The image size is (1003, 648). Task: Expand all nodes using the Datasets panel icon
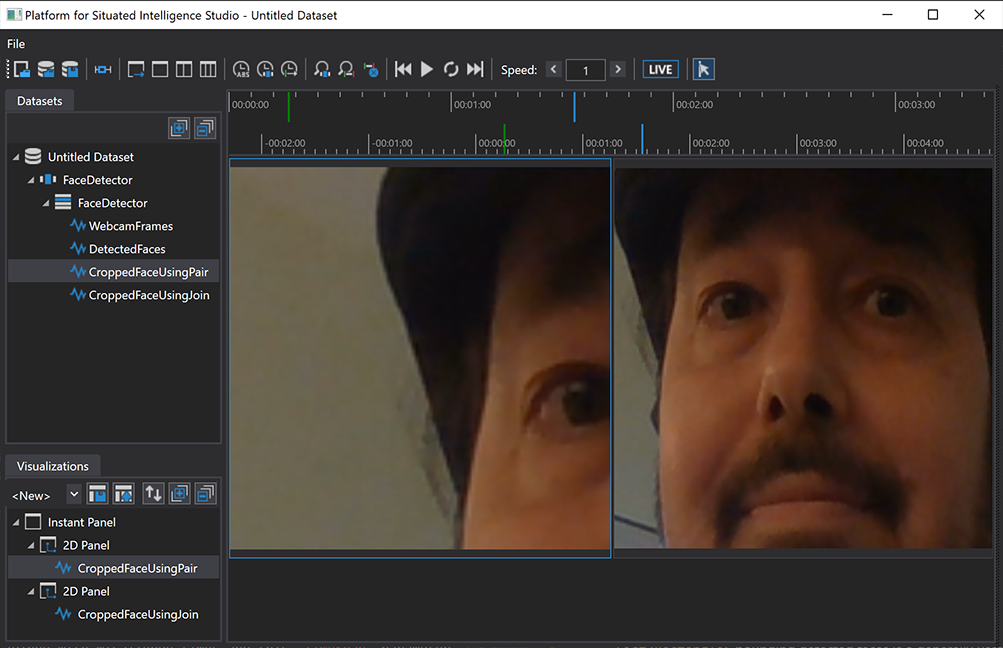pos(179,127)
